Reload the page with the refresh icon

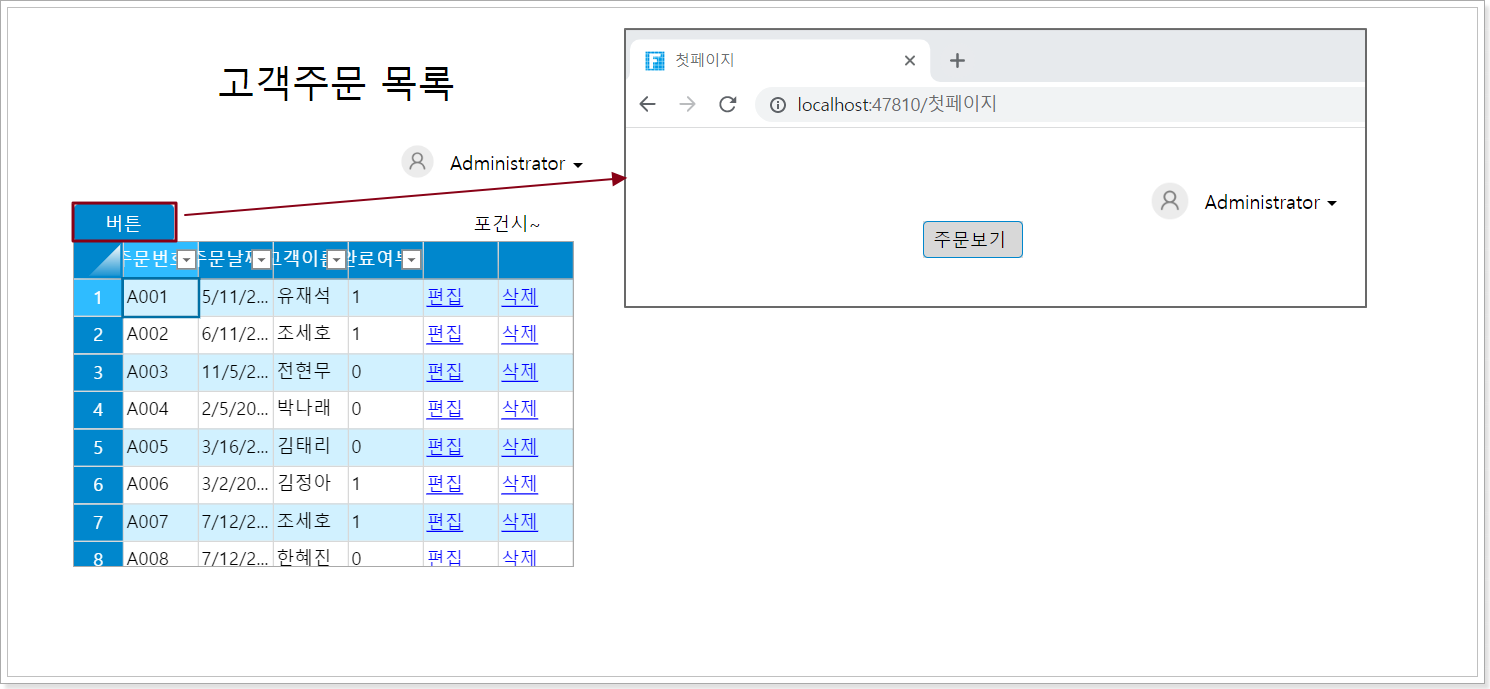click(728, 104)
